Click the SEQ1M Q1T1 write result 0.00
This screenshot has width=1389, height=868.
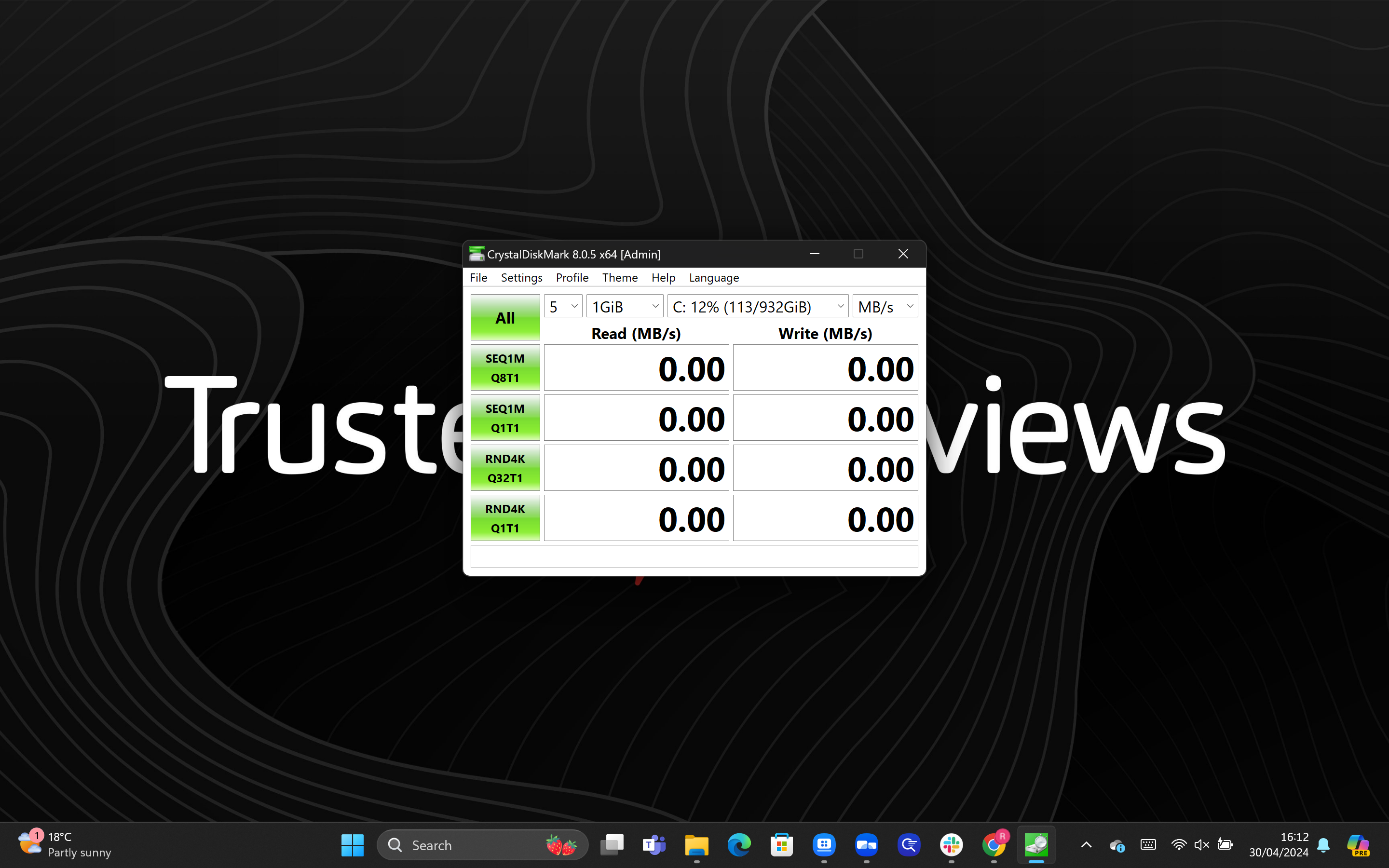[x=825, y=417]
